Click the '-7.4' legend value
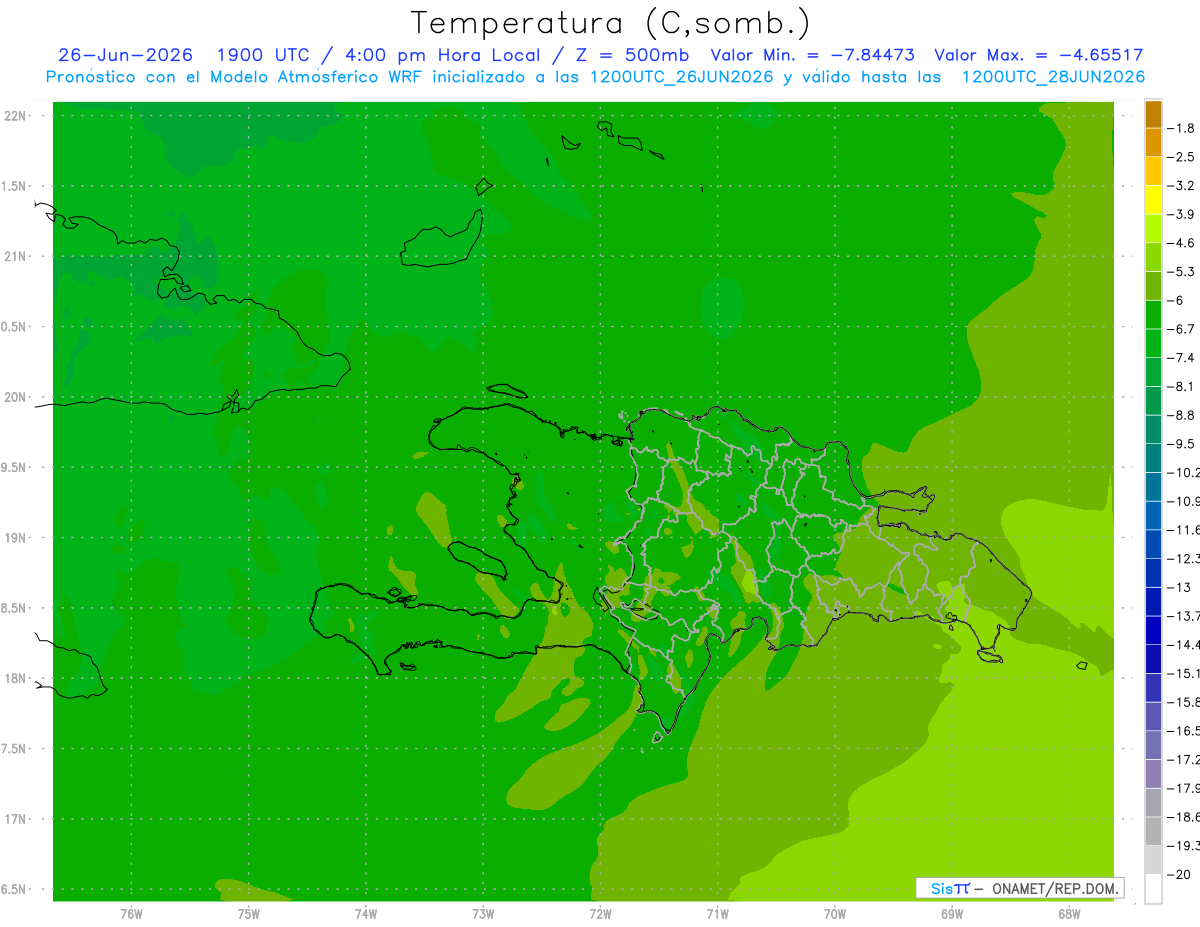The width and height of the screenshot is (1200, 927). pyautogui.click(x=1183, y=358)
